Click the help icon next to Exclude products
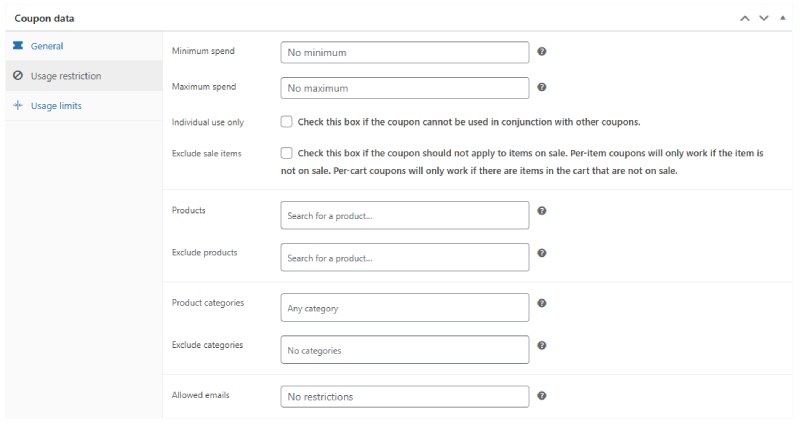800x425 pixels. pyautogui.click(x=541, y=253)
